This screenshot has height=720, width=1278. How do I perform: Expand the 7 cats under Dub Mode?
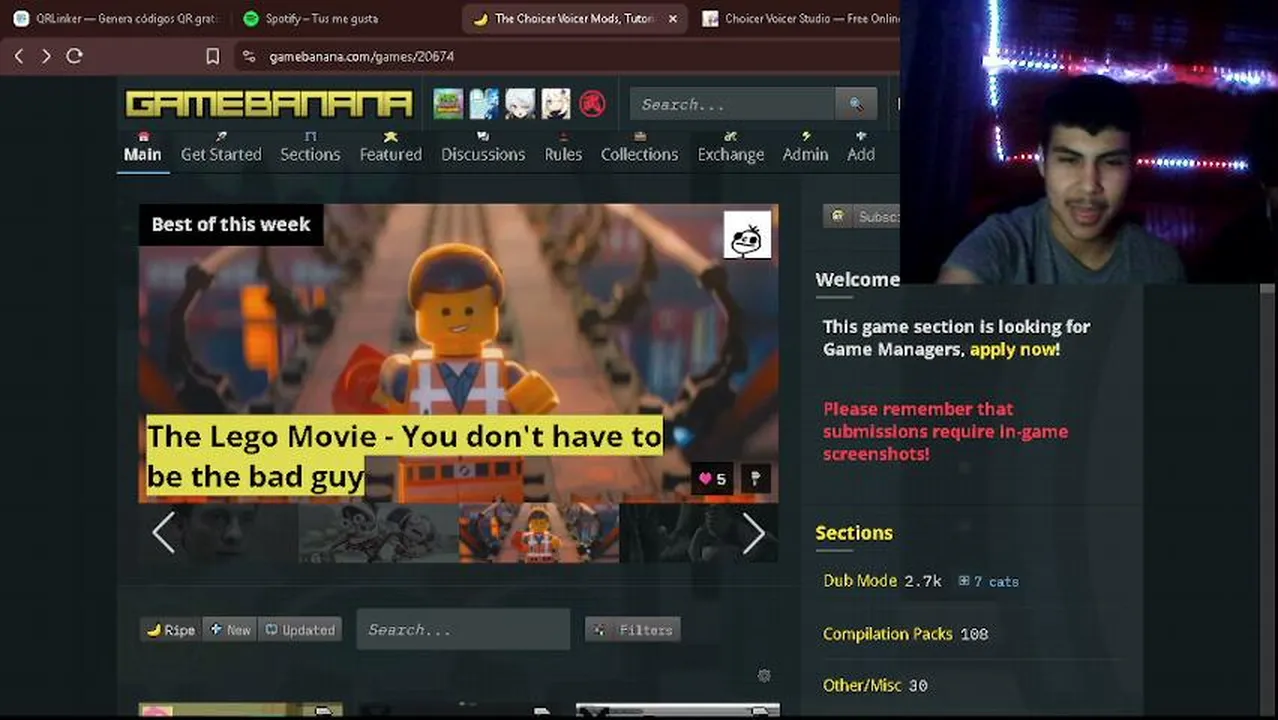[x=989, y=581]
